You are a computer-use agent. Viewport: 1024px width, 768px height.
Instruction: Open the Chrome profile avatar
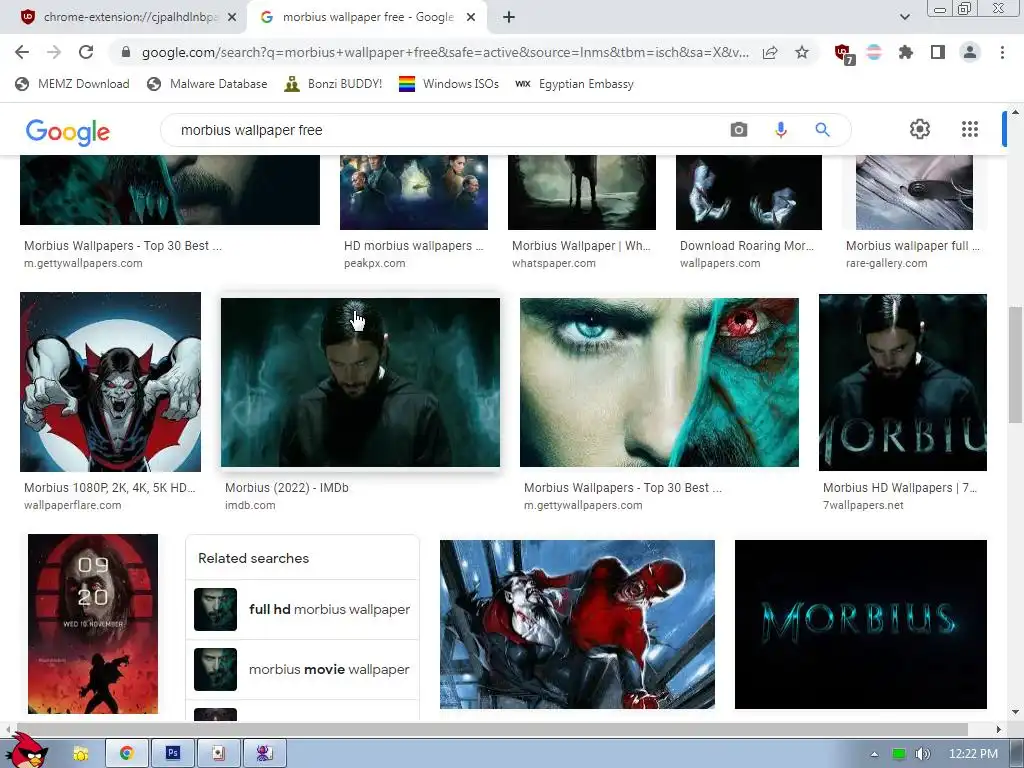pyautogui.click(x=970, y=52)
